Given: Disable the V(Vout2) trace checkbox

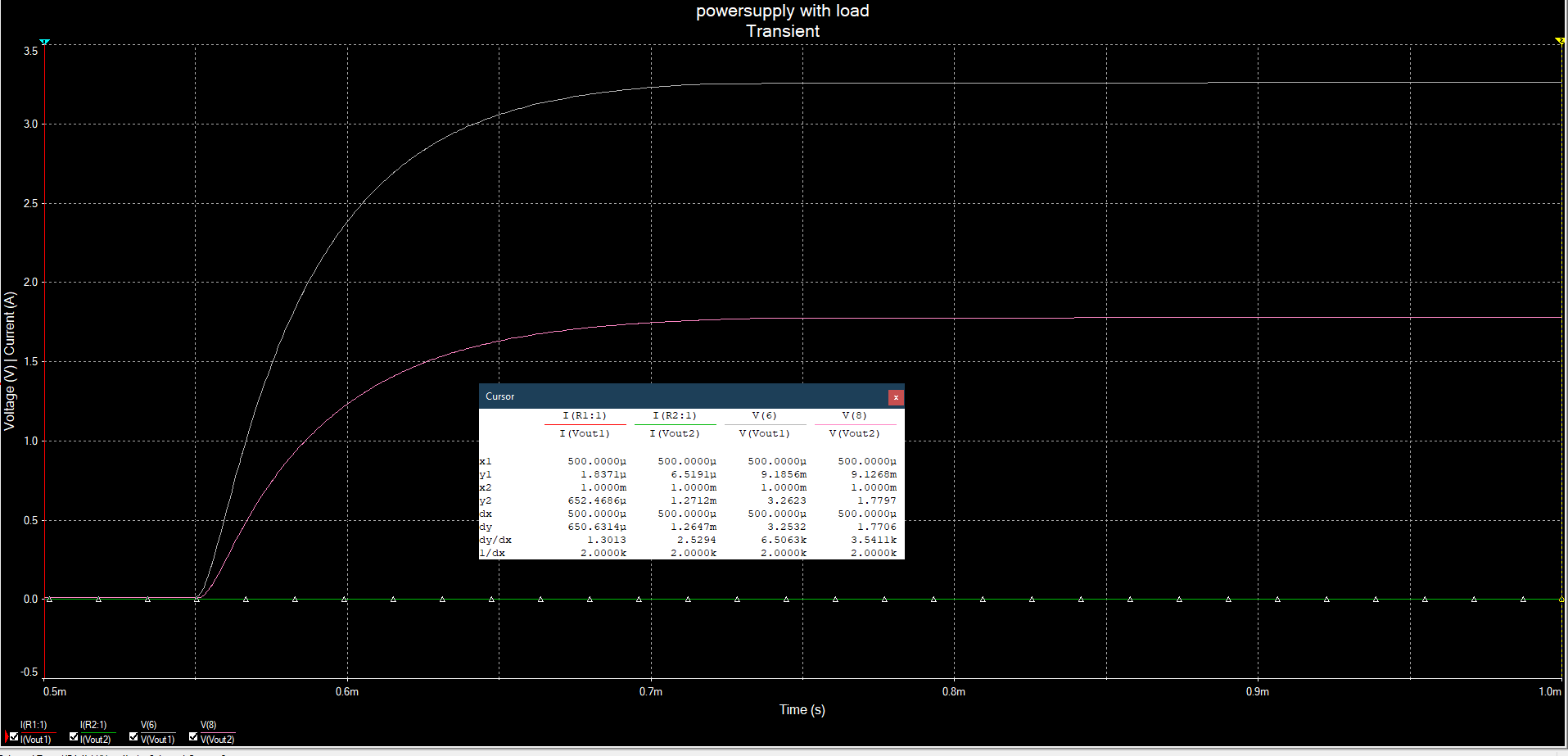Looking at the screenshot, I should pos(194,737).
